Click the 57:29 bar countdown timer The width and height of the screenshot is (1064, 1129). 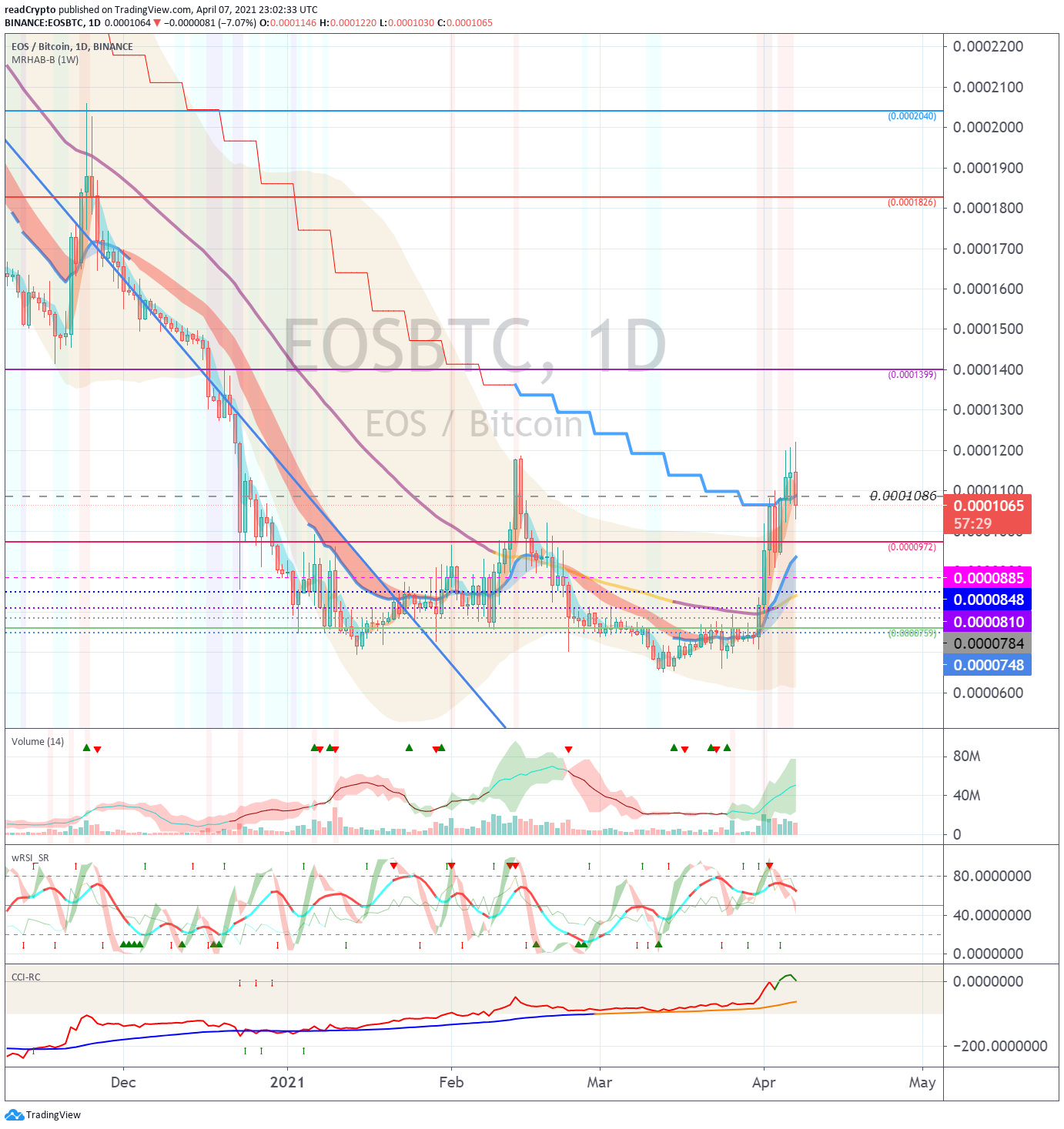[973, 524]
